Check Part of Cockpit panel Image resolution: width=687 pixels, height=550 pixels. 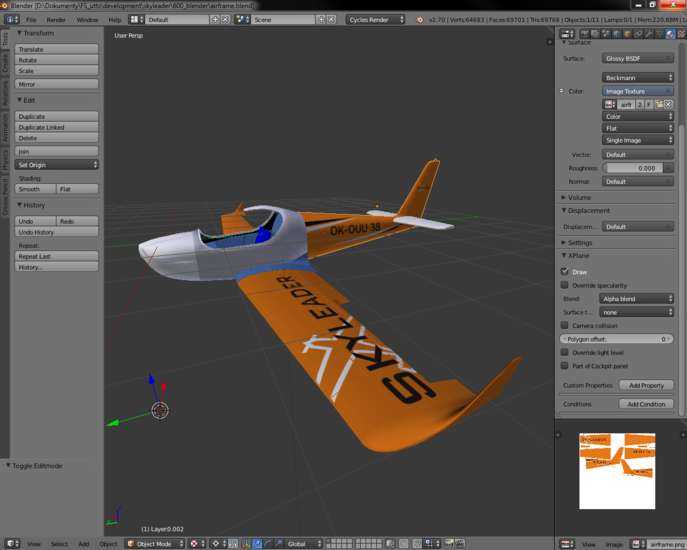(x=565, y=365)
